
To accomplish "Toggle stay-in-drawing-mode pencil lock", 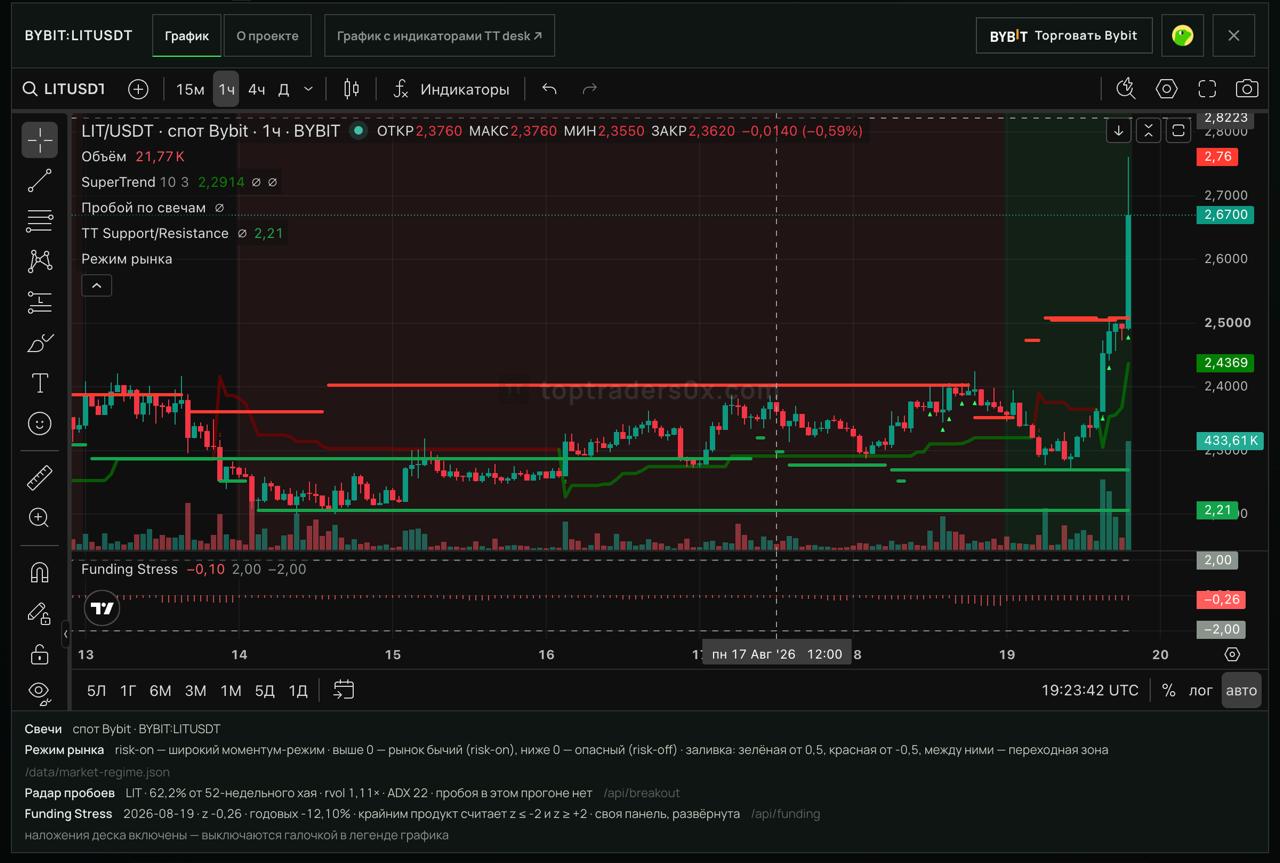I will coord(40,613).
